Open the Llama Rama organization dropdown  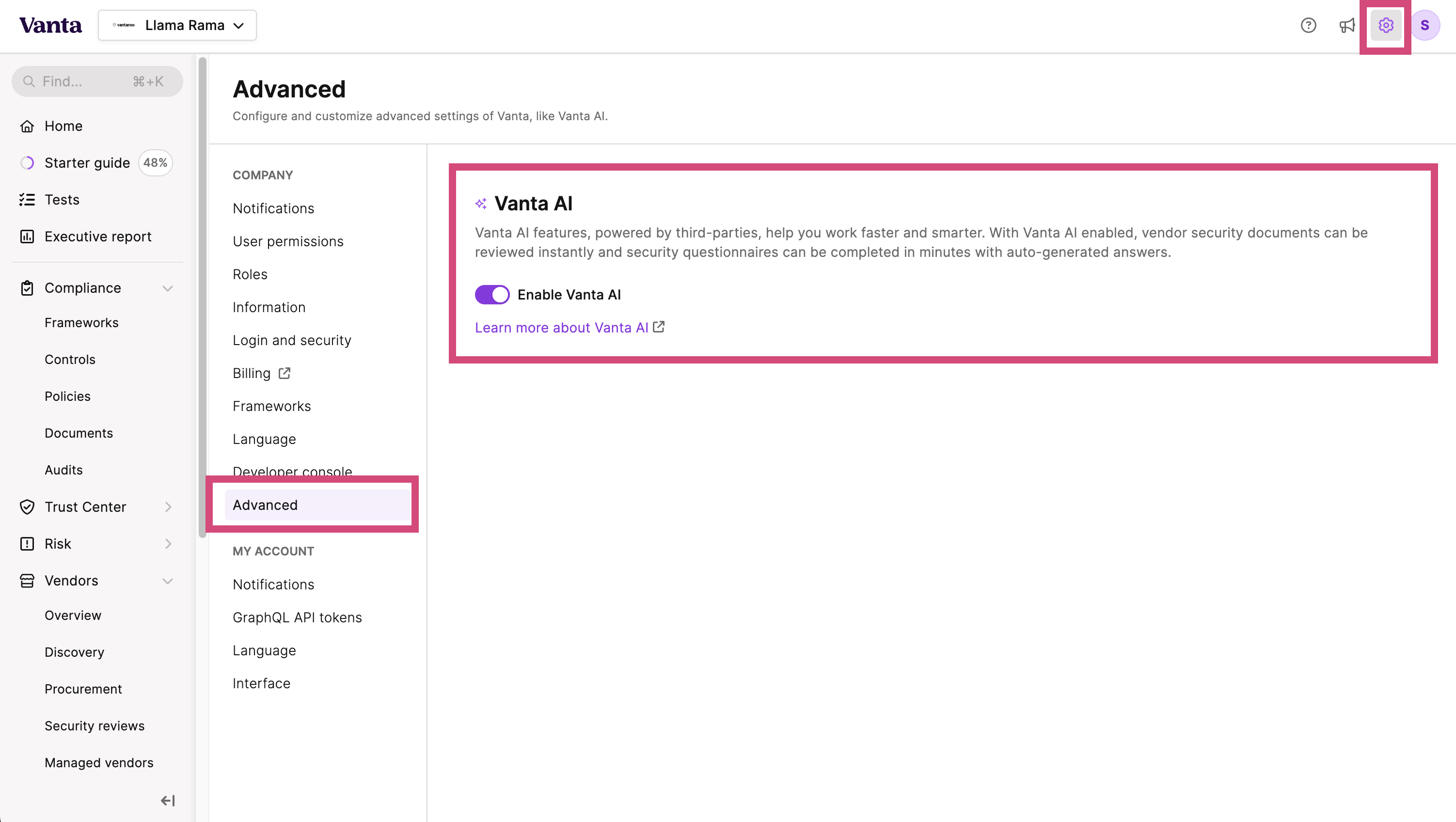click(177, 25)
